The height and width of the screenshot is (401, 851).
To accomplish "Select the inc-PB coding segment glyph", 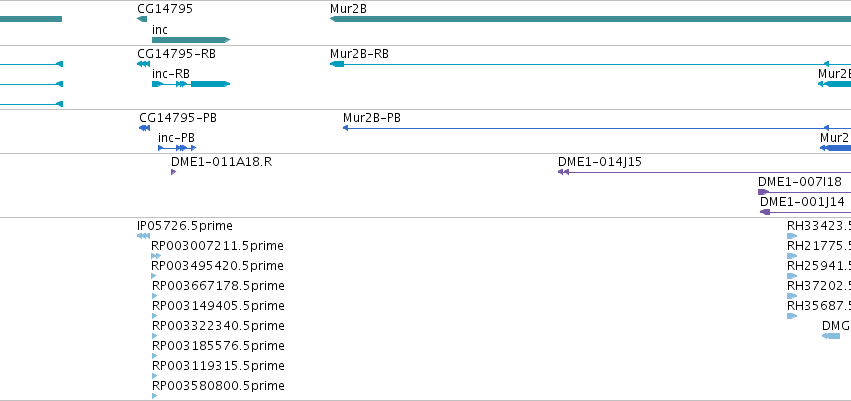I will pos(177,148).
